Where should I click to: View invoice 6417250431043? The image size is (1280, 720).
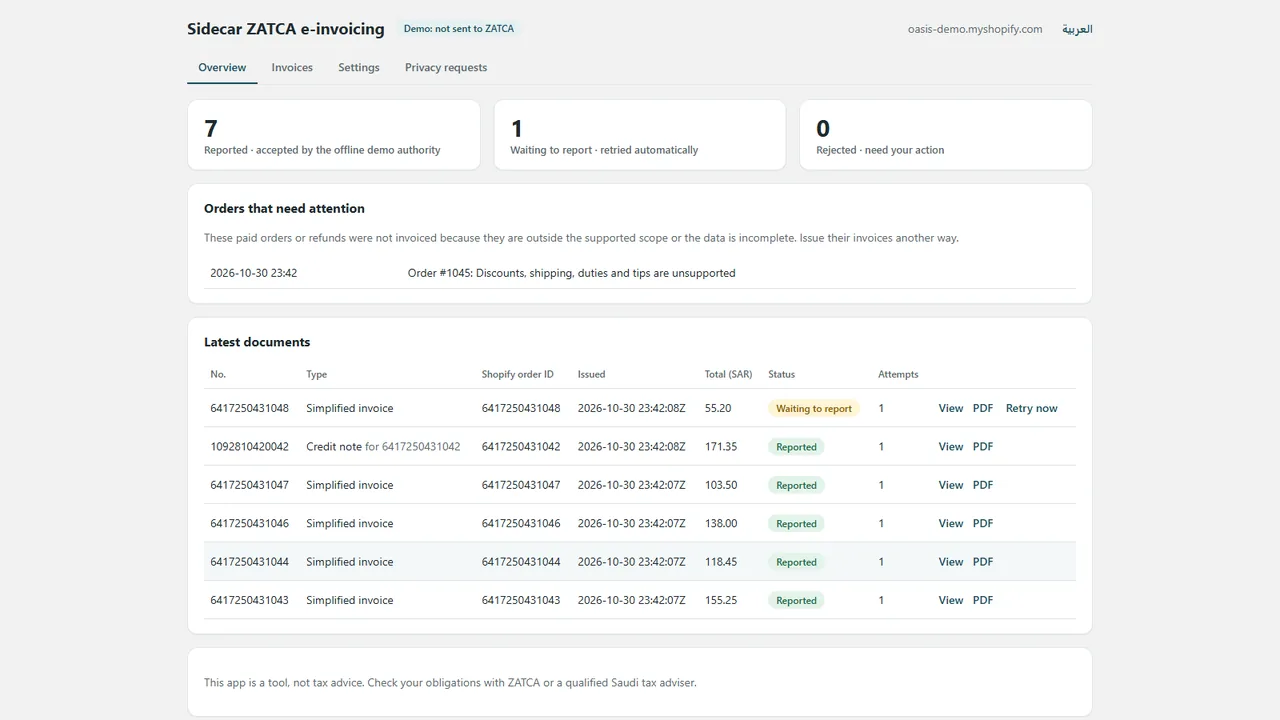pos(951,600)
